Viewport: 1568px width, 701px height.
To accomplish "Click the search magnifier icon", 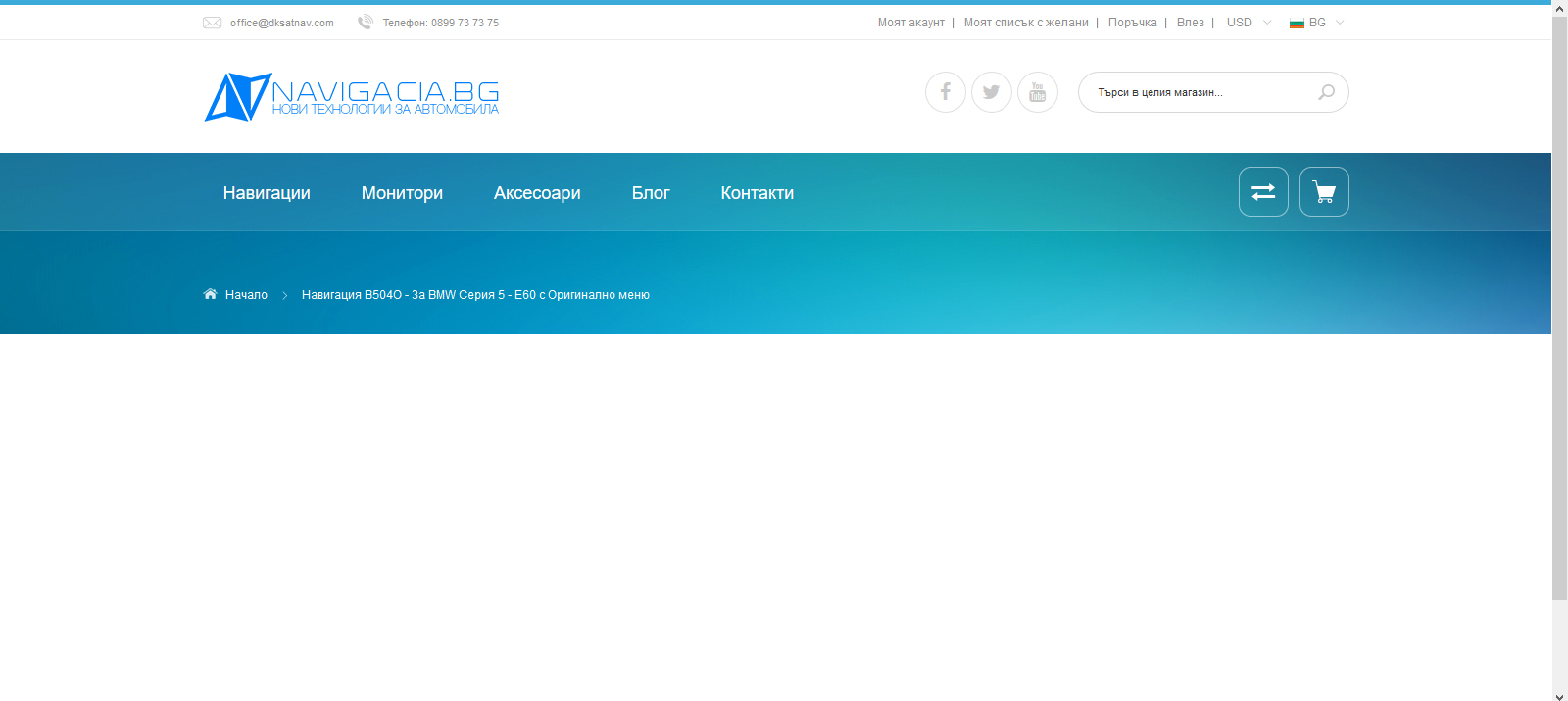I will (1326, 92).
